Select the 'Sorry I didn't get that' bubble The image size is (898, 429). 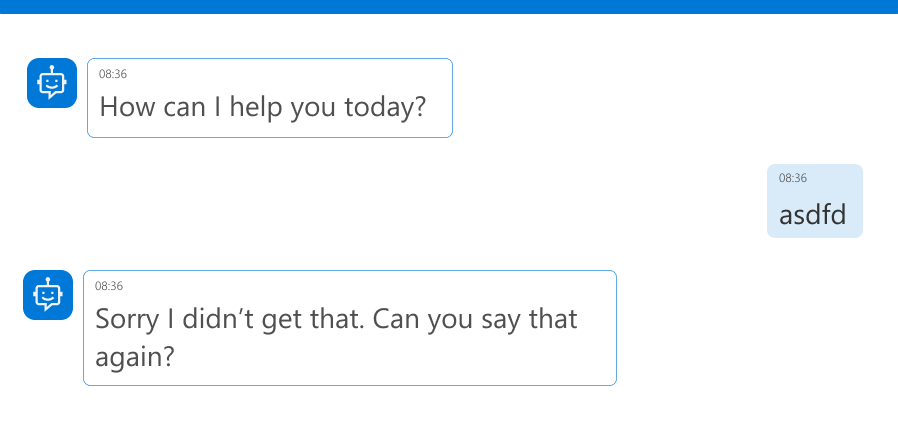coord(349,327)
